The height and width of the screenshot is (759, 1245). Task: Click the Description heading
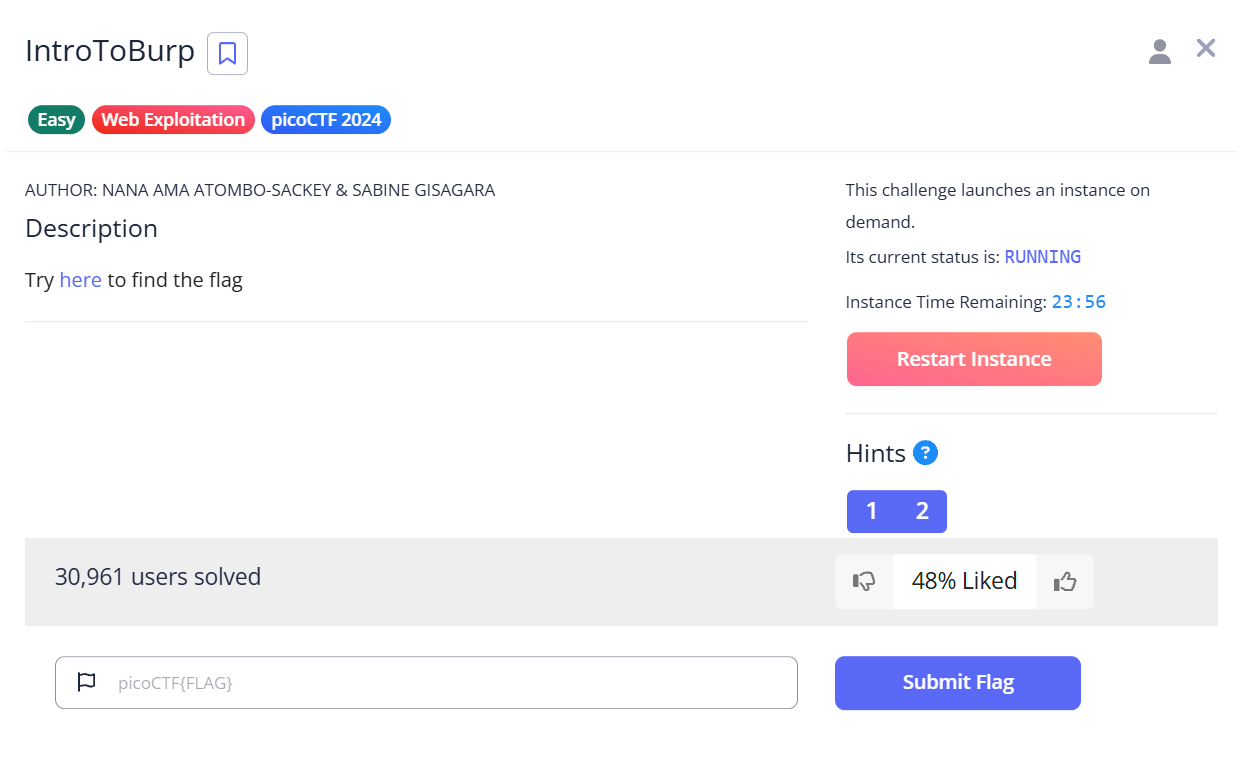(x=91, y=229)
